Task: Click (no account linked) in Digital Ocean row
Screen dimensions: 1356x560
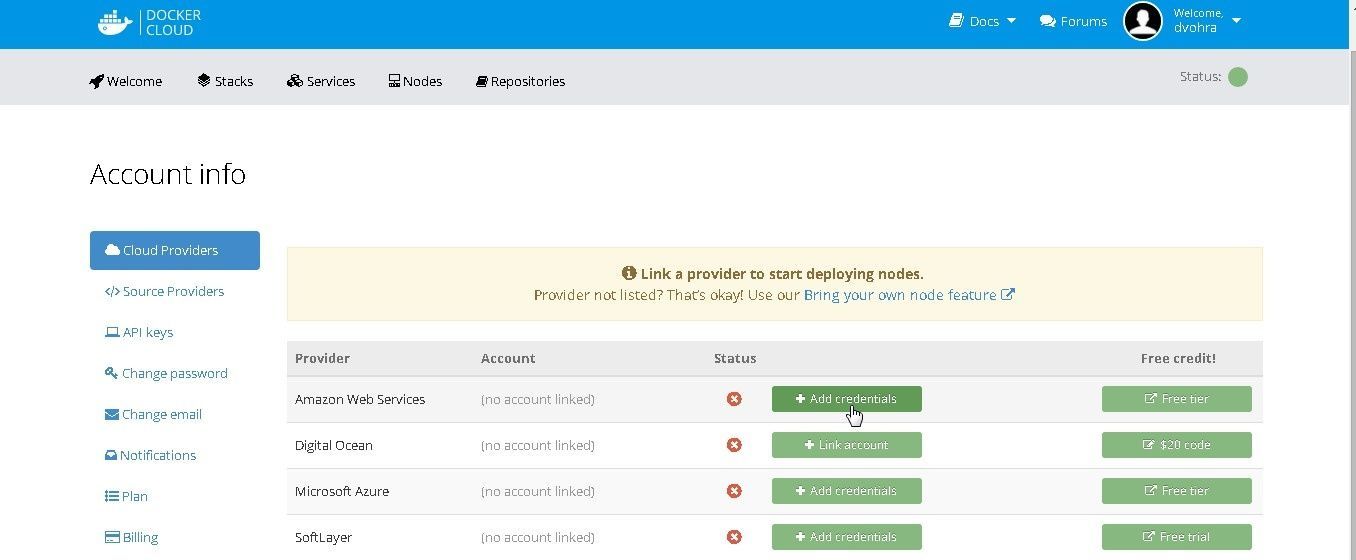Action: [x=538, y=445]
